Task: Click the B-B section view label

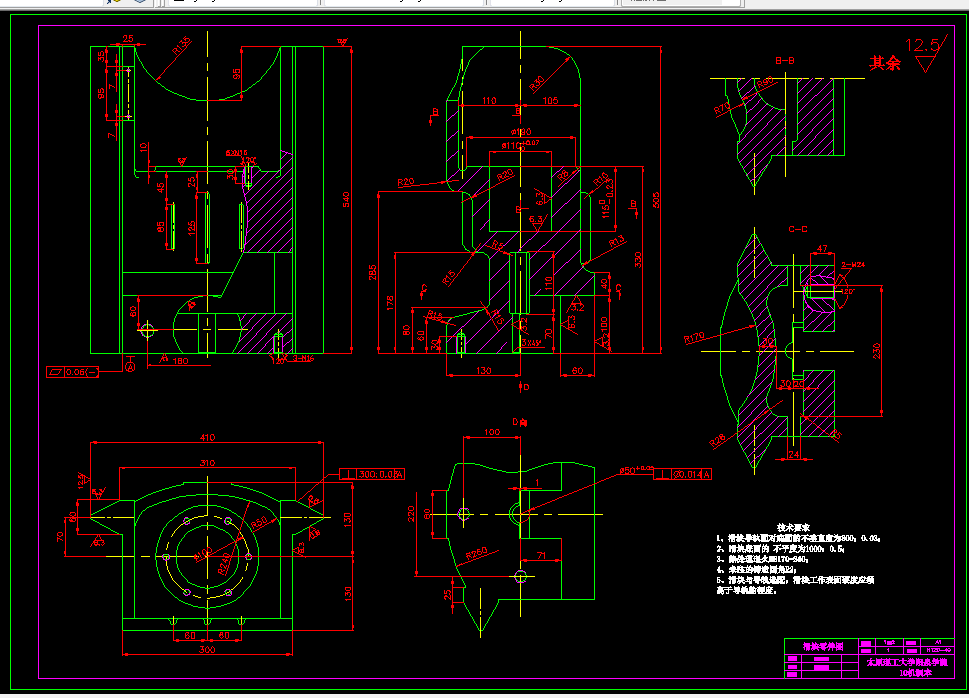Action: [785, 61]
